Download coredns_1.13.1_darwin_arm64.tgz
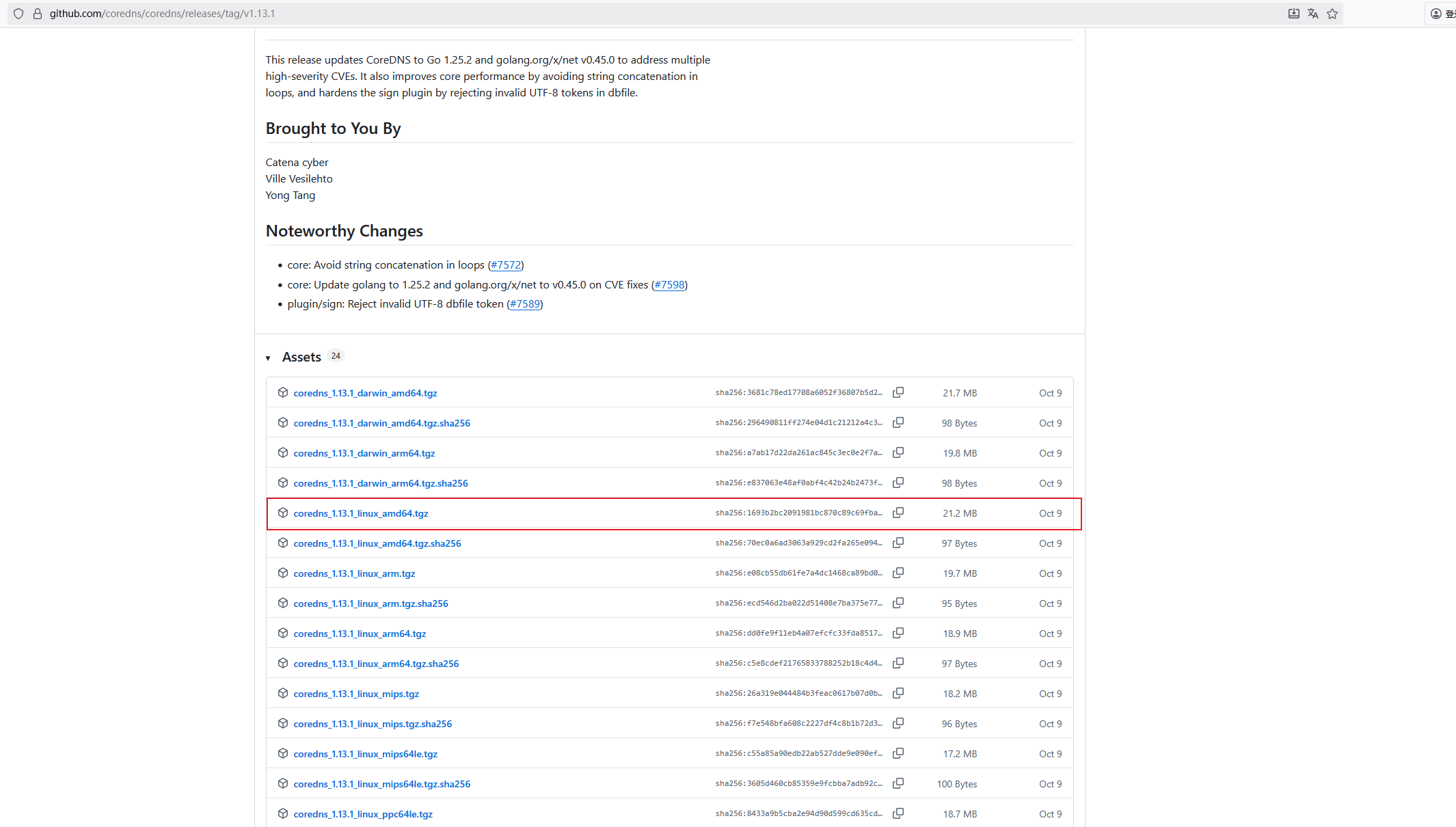 pyautogui.click(x=364, y=453)
